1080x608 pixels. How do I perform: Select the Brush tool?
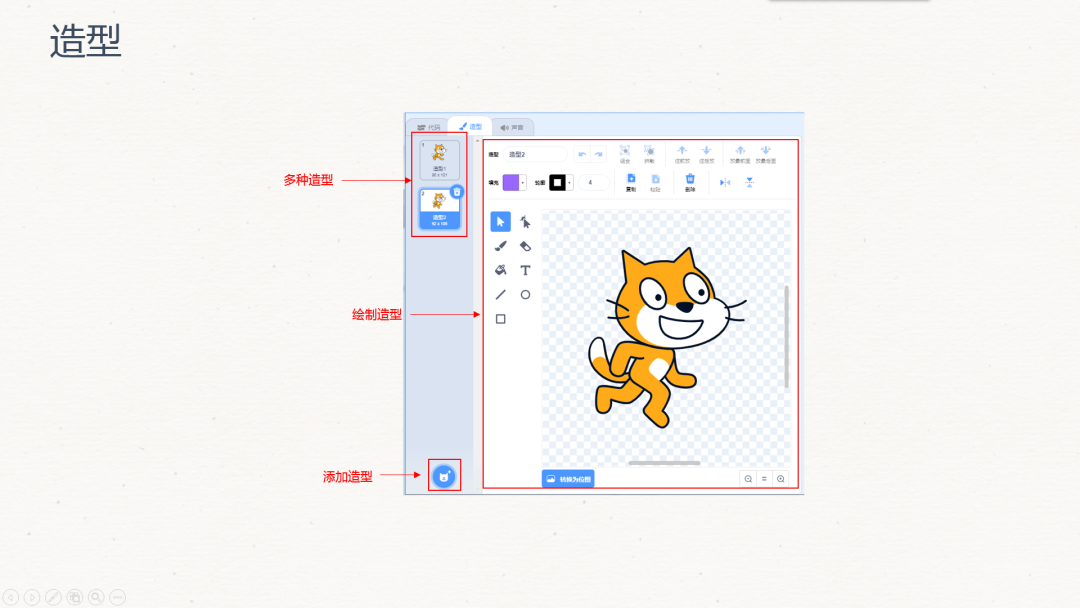point(501,246)
